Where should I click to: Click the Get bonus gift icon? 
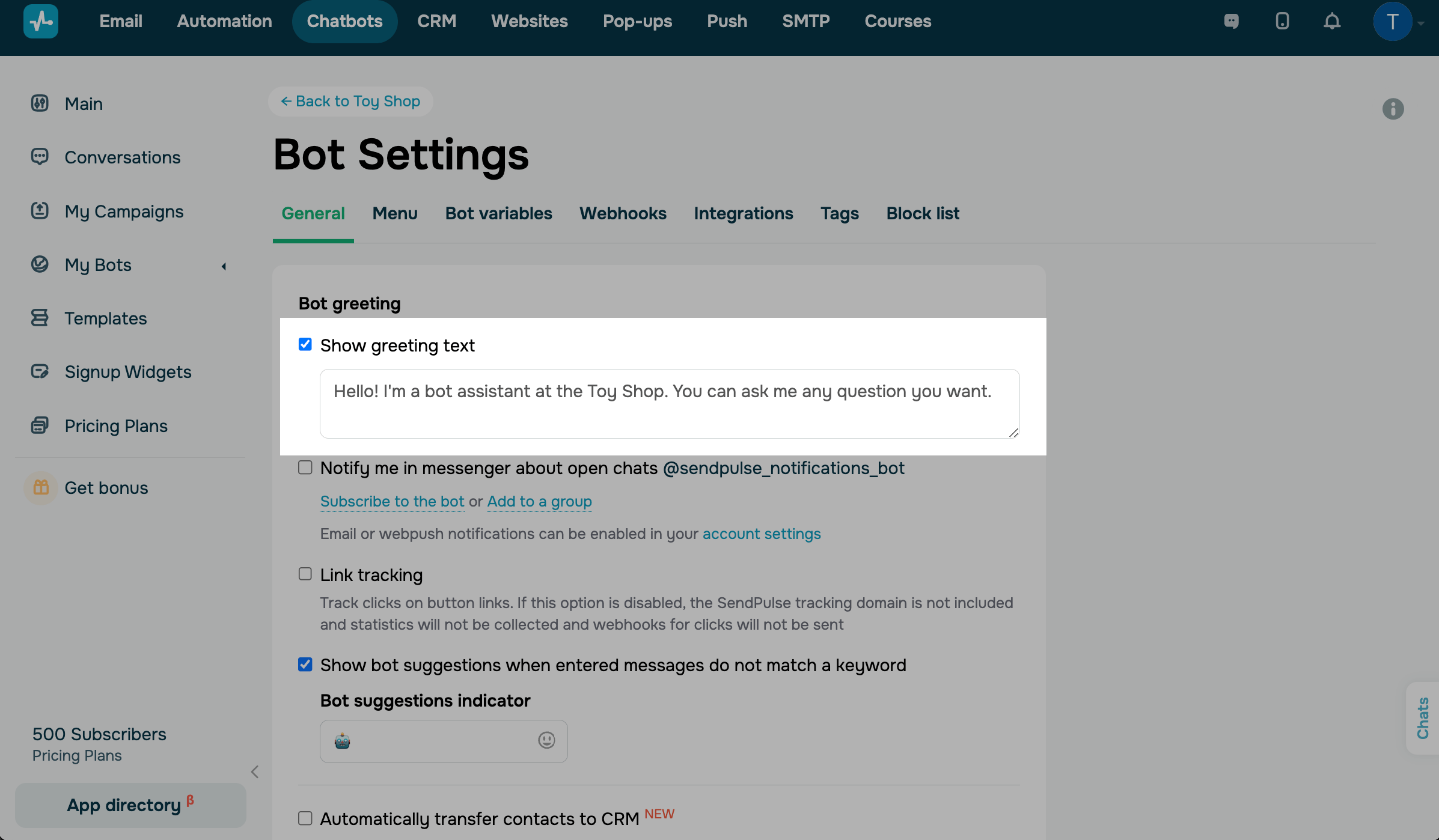[41, 487]
